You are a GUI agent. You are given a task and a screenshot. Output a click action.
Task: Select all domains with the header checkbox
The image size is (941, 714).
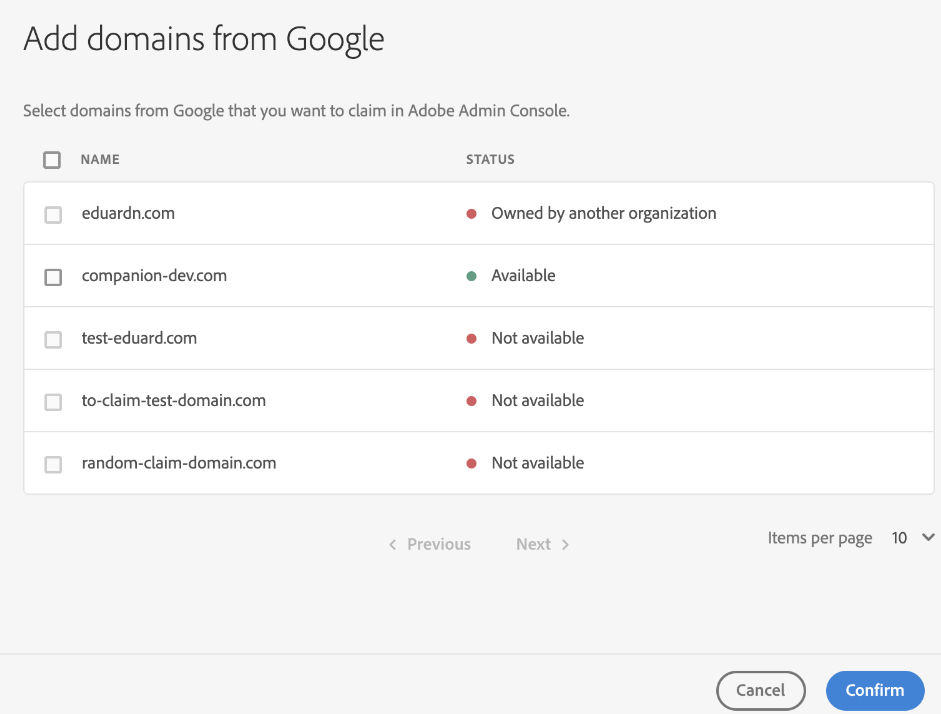tap(53, 159)
